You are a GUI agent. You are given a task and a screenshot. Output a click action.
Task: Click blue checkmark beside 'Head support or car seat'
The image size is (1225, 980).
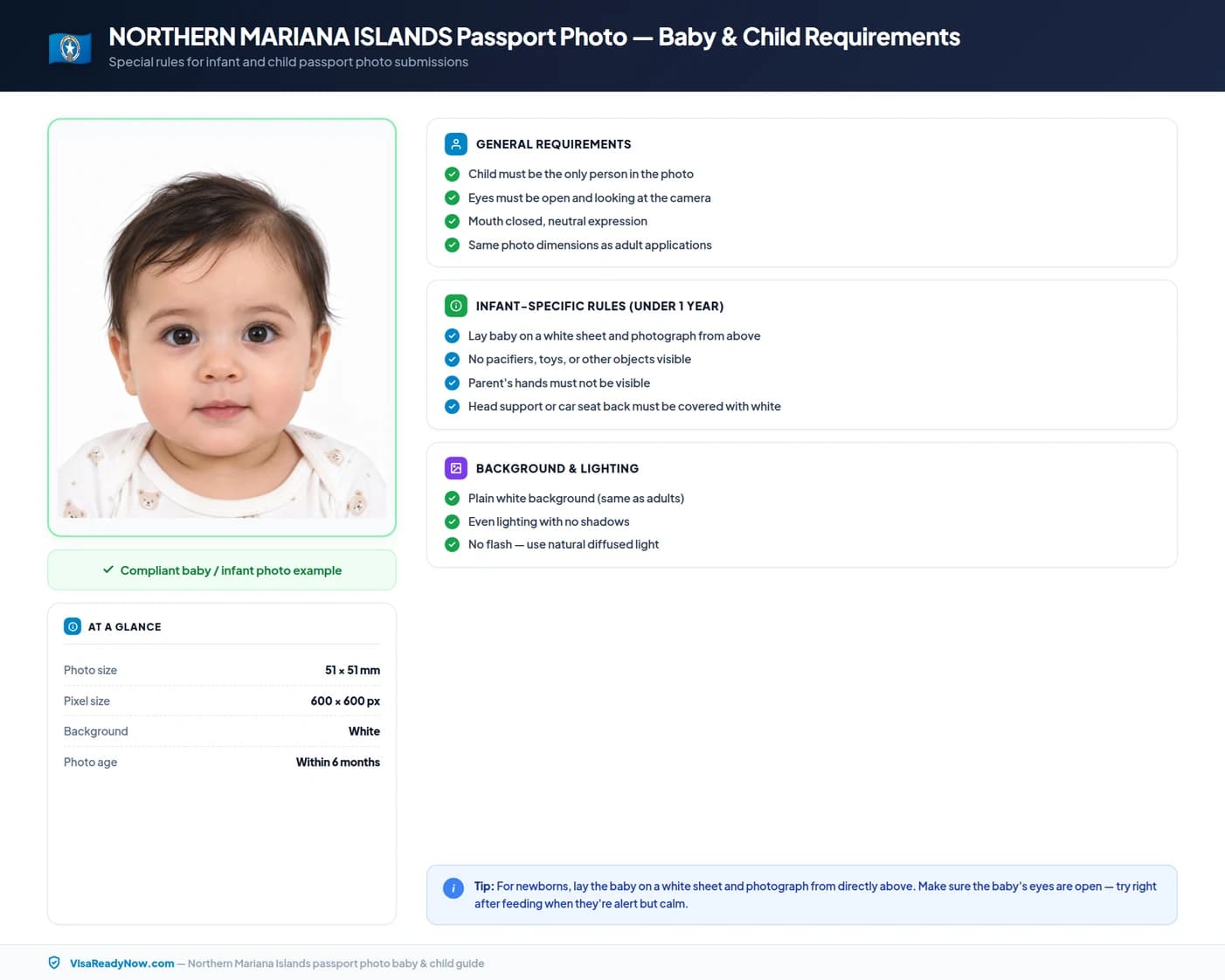[452, 406]
